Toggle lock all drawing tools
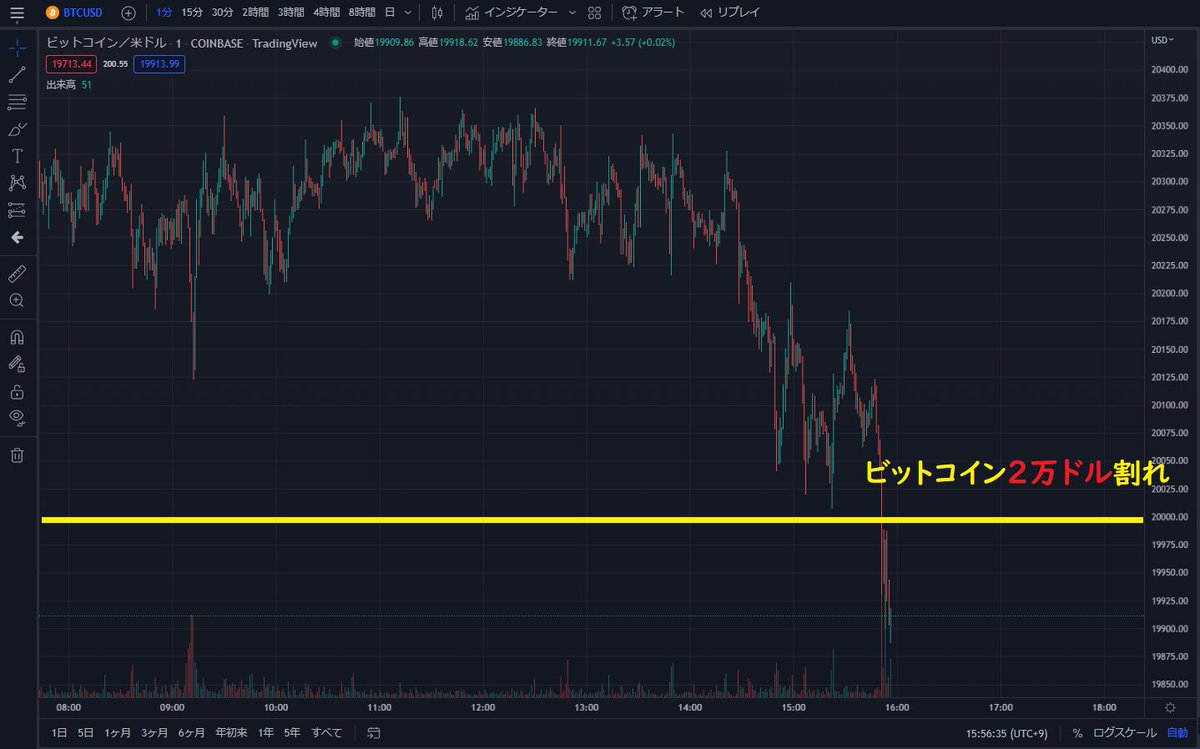1200x749 pixels. (17, 391)
